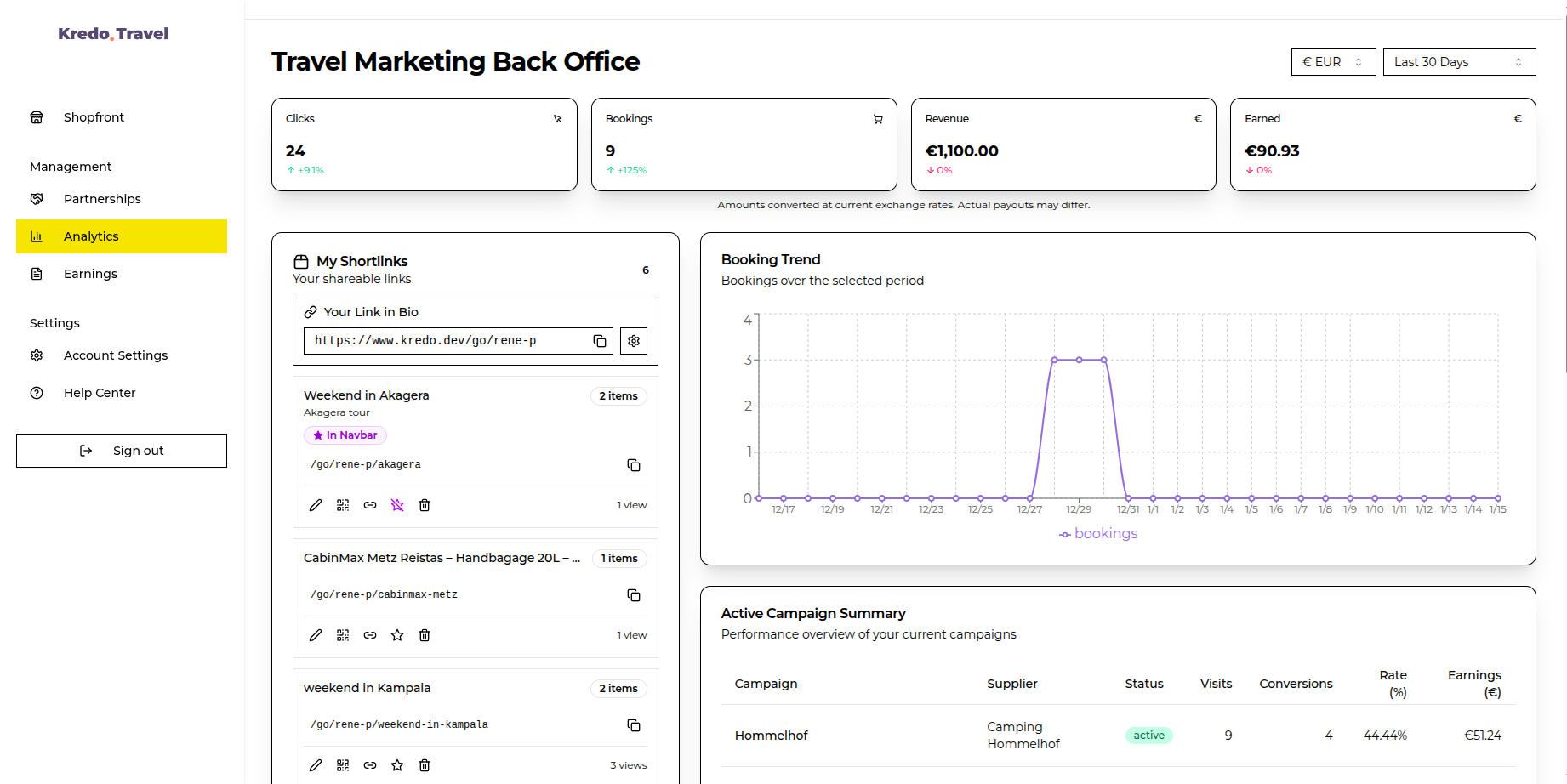1567x784 pixels.
Task: Open the Last 30 Days range selector
Action: (1458, 61)
